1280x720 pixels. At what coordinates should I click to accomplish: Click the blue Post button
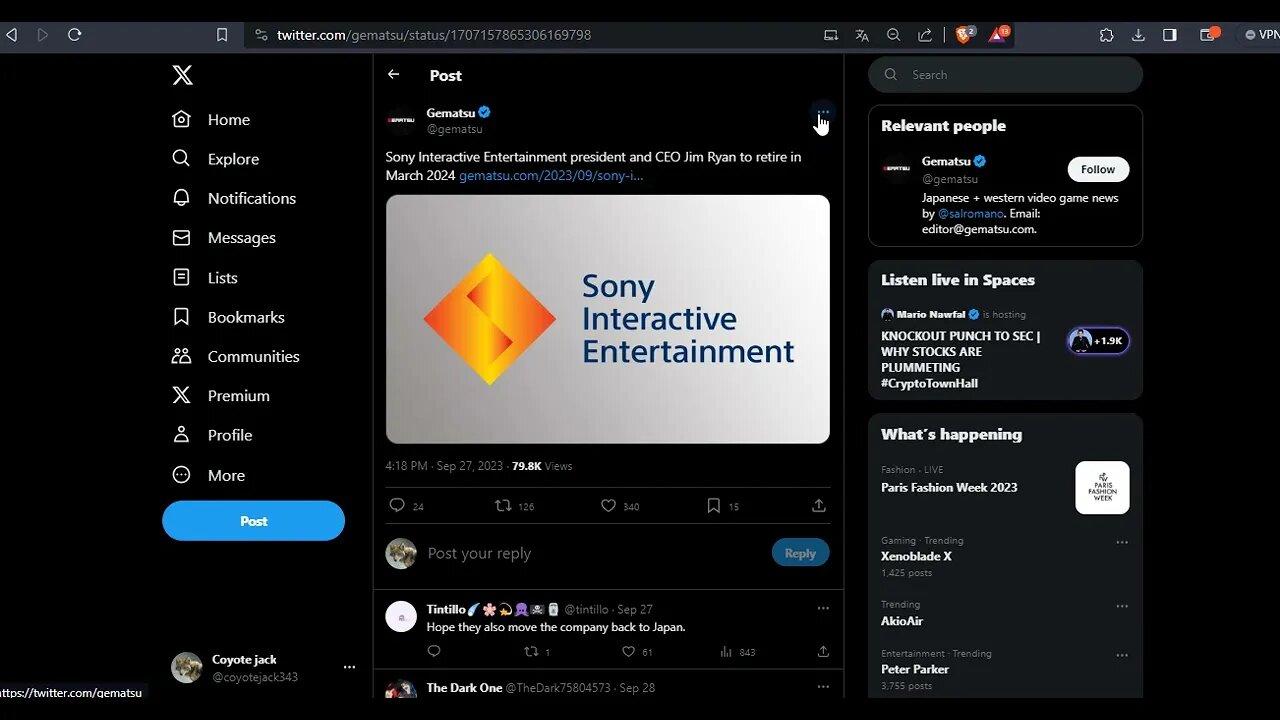253,521
